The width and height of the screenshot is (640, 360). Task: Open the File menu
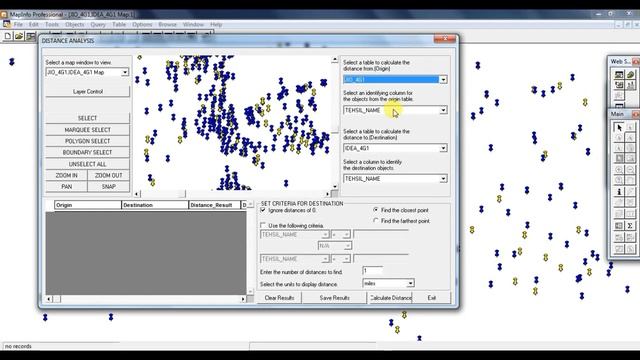point(18,24)
